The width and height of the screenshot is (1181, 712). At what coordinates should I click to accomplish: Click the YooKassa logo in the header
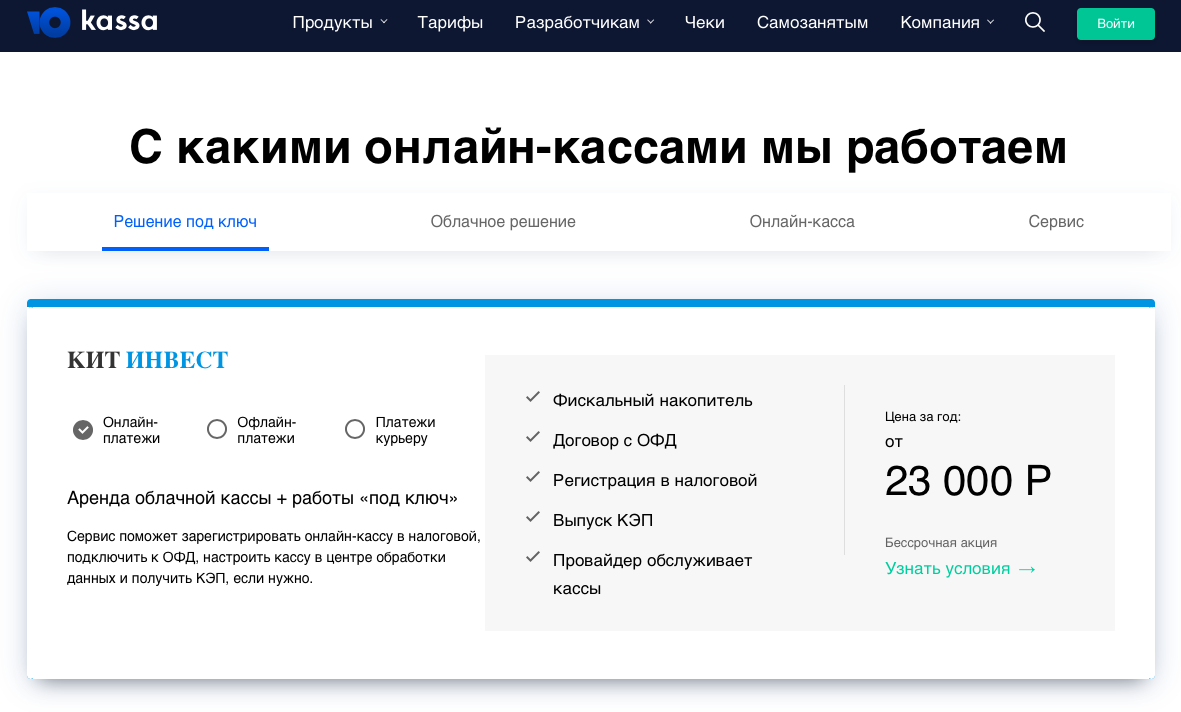[92, 22]
